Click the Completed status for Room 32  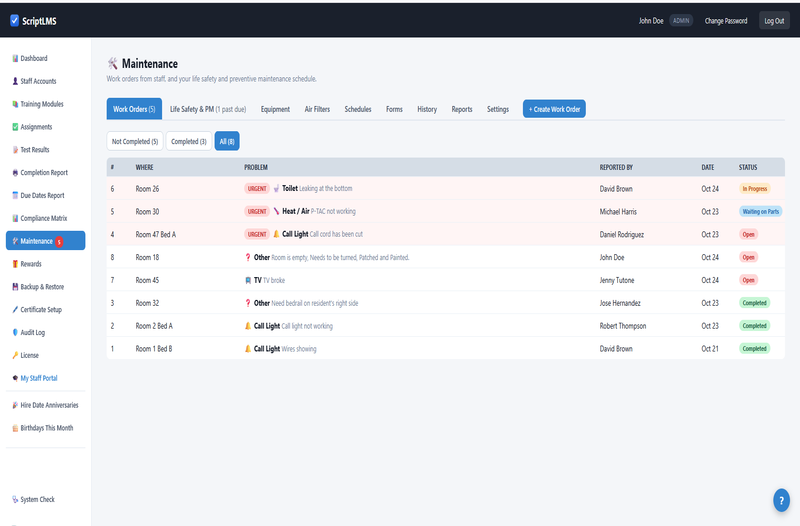pyautogui.click(x=755, y=303)
